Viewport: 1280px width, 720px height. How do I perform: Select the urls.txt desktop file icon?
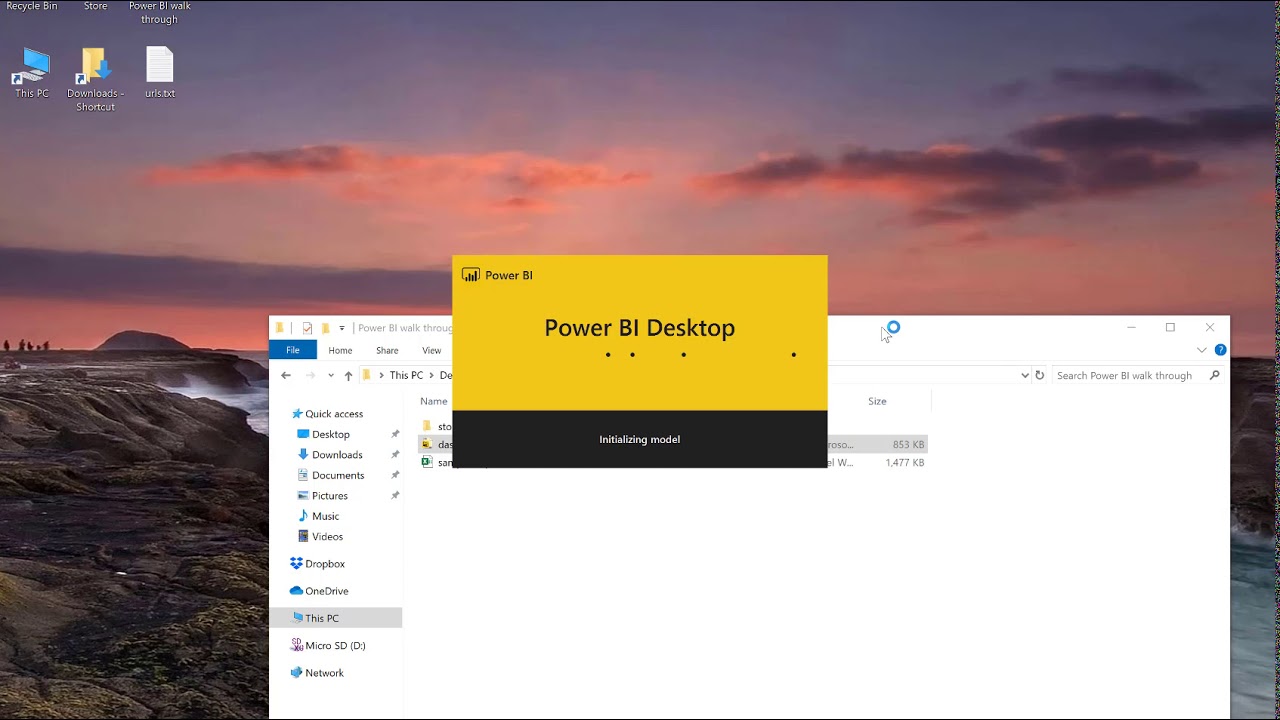(160, 72)
